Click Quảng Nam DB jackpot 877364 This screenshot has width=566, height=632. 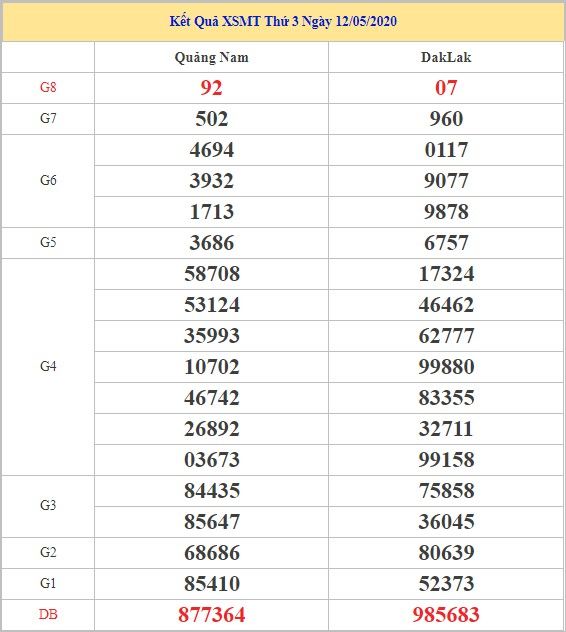pos(212,615)
